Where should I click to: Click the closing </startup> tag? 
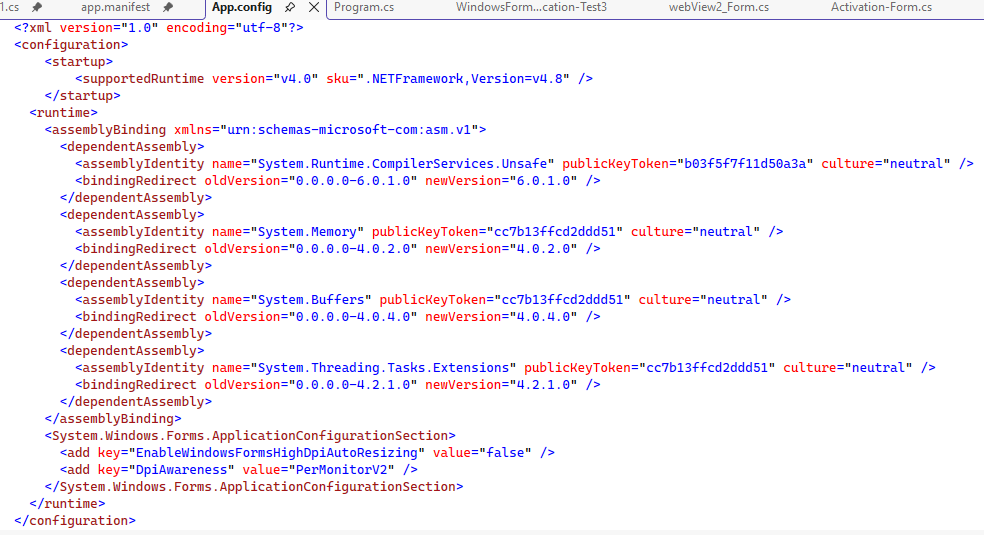point(82,95)
